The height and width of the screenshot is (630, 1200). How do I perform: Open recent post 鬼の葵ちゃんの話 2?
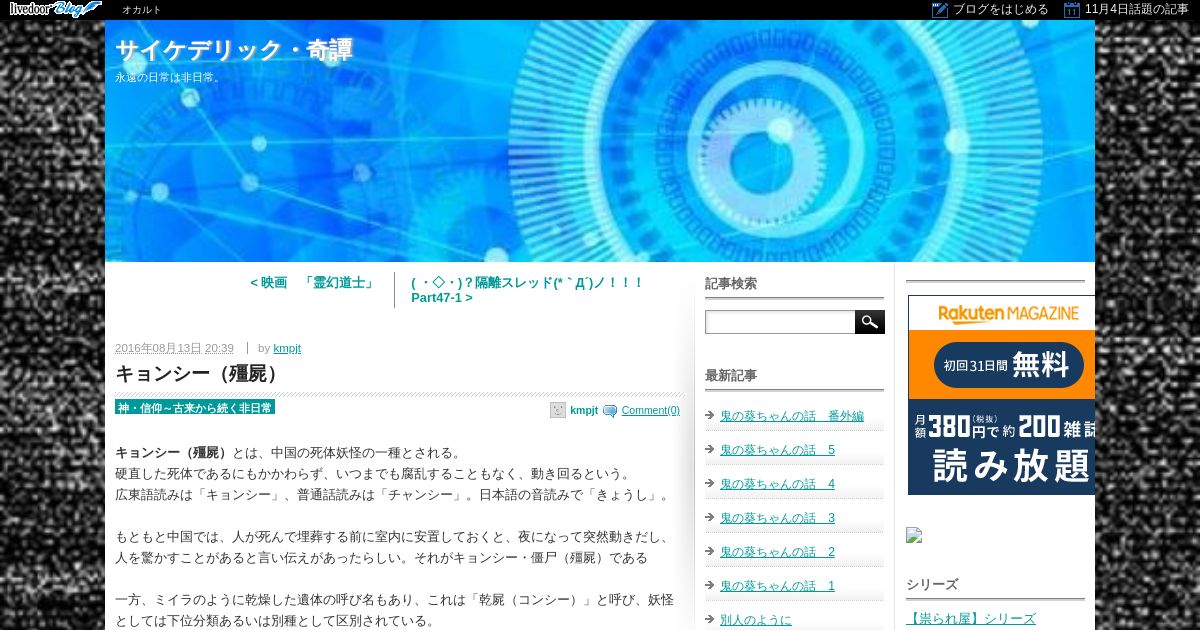(x=777, y=552)
